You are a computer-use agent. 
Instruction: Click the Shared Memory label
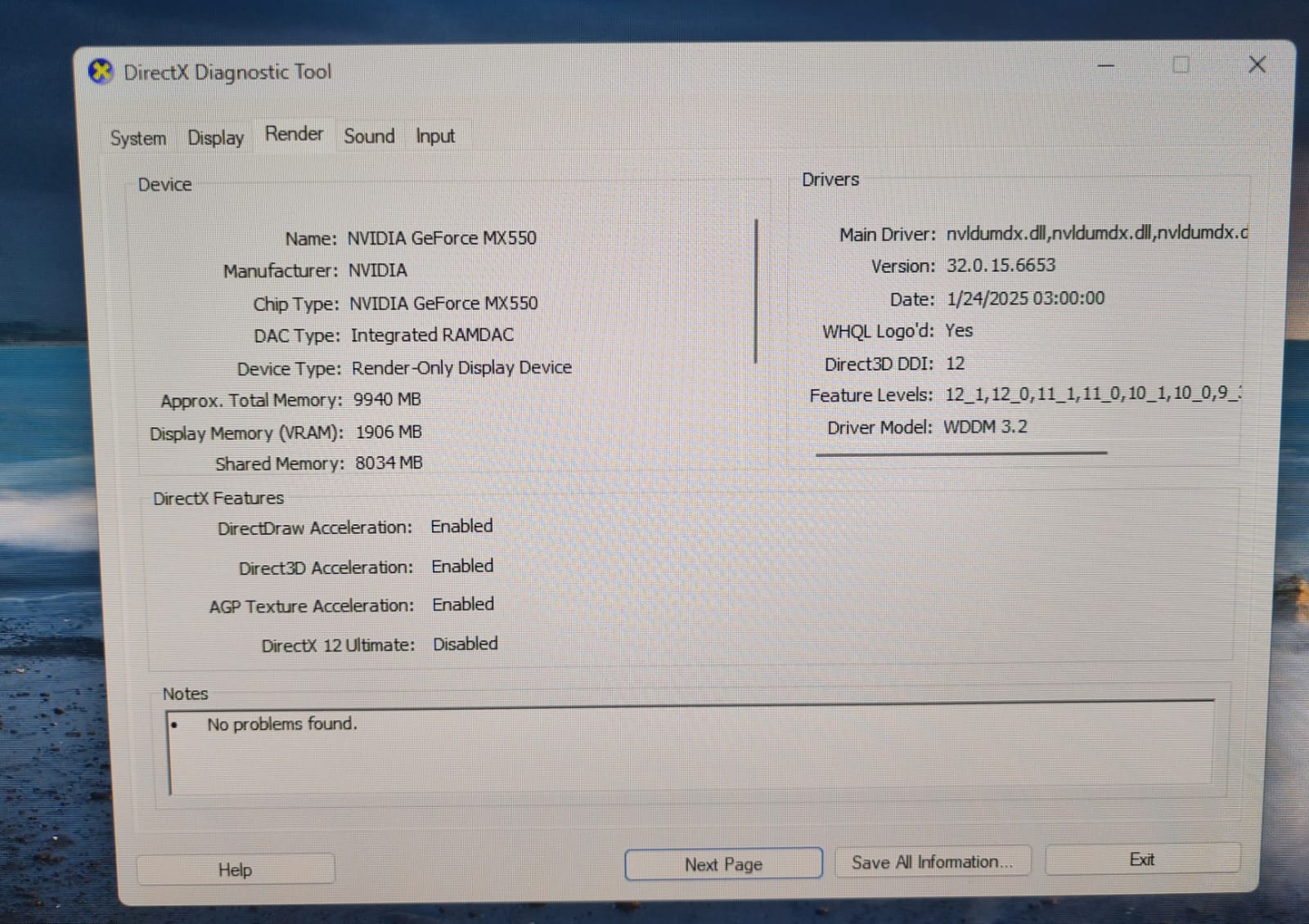click(280, 464)
